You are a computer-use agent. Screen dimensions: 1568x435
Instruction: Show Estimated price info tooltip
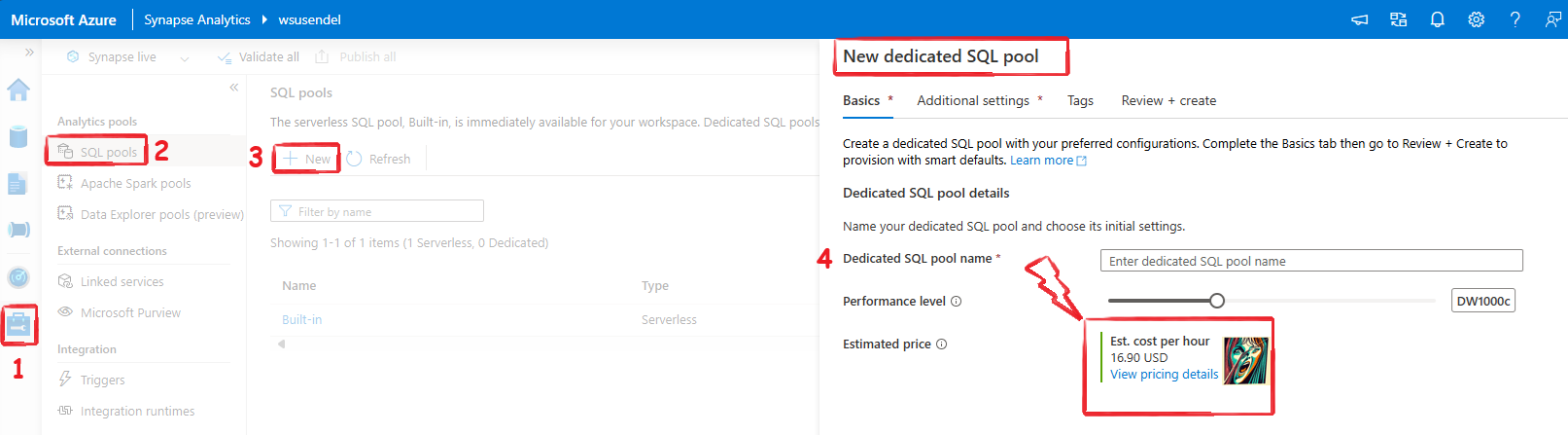pyautogui.click(x=941, y=344)
